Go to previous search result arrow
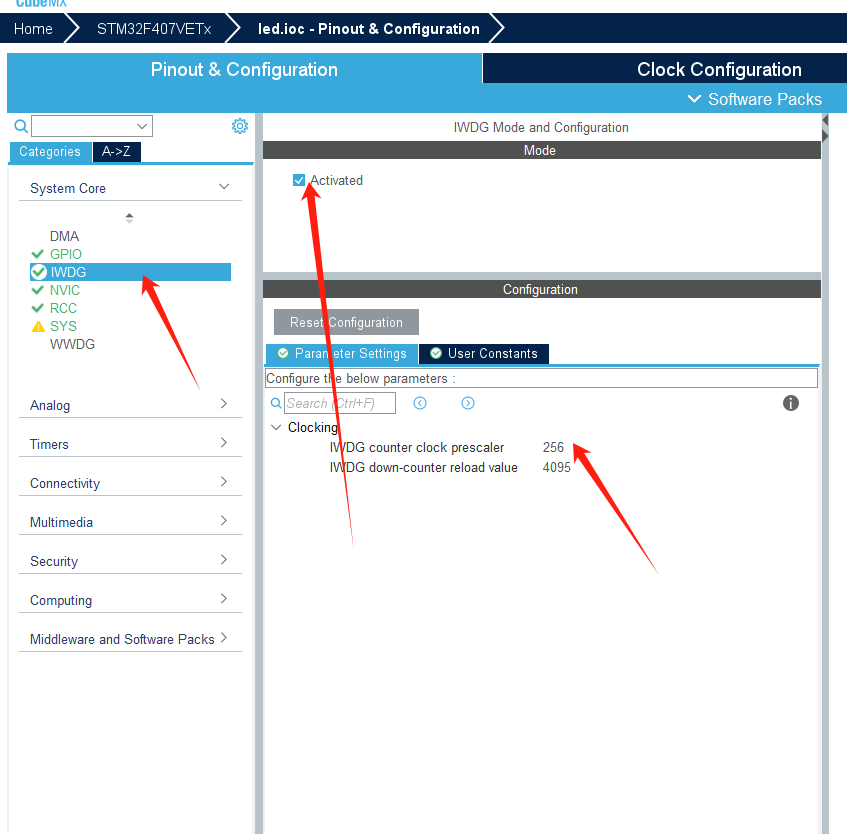This screenshot has width=847, height=834. (420, 403)
